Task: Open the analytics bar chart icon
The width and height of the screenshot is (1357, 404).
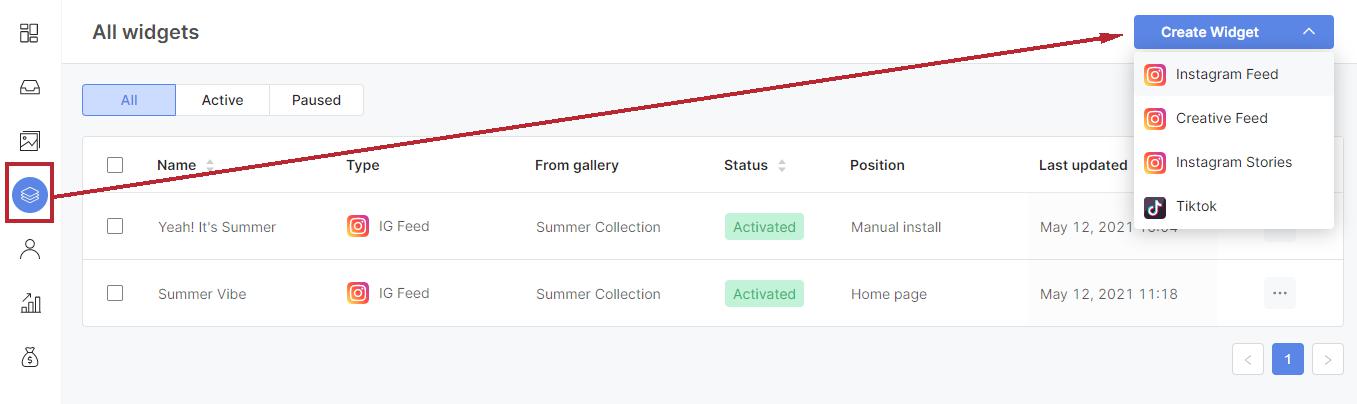Action: coord(29,303)
